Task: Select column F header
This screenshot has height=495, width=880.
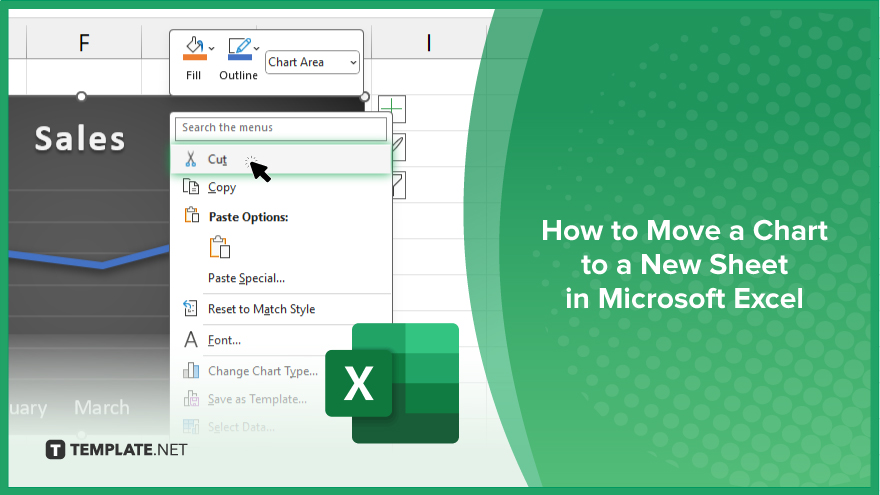Action: (84, 43)
